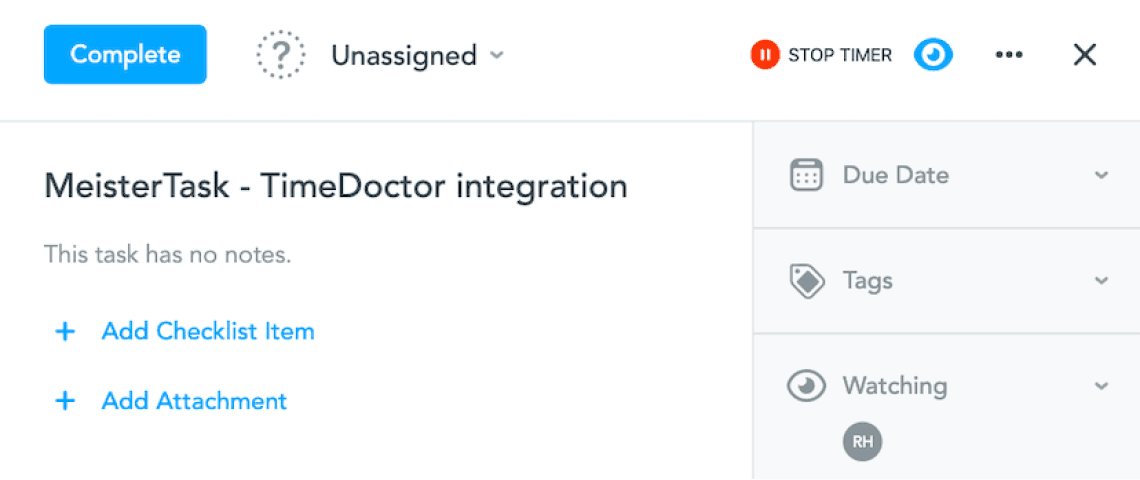Expand the Due Date section chevron
Viewport: 1140px width, 480px height.
click(x=1101, y=175)
